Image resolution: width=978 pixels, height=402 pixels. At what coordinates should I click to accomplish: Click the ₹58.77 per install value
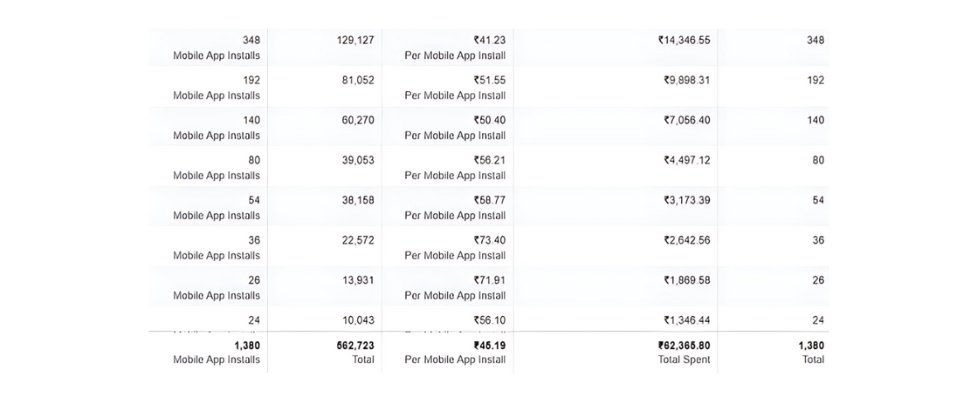pyautogui.click(x=489, y=200)
